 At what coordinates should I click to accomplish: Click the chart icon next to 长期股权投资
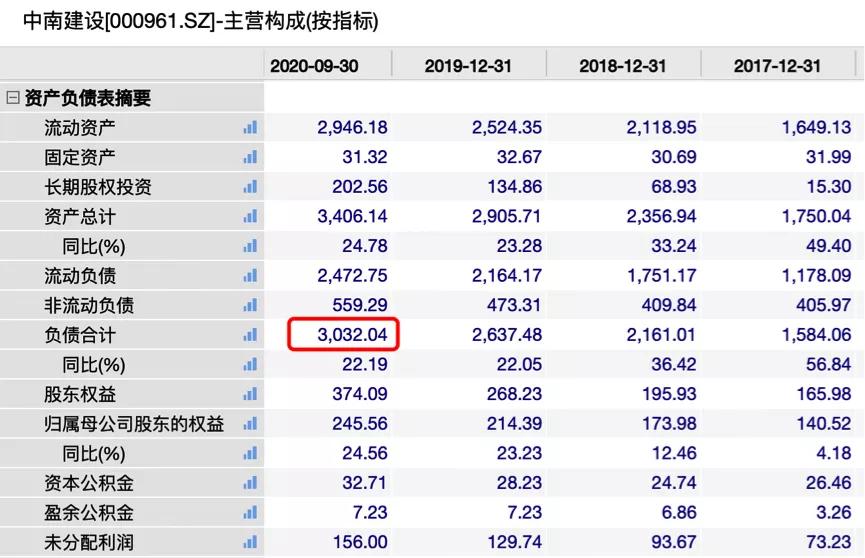click(x=250, y=187)
